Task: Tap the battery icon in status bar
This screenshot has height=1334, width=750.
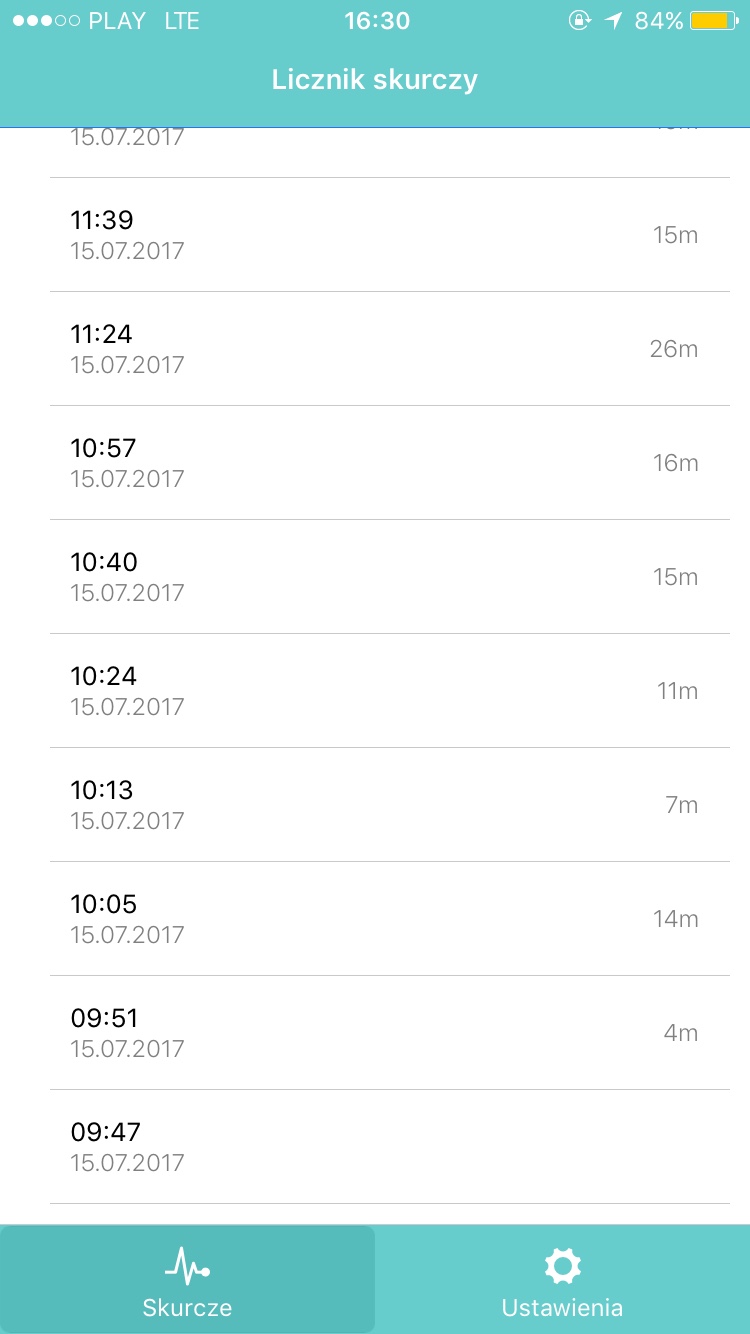Action: coord(714,21)
